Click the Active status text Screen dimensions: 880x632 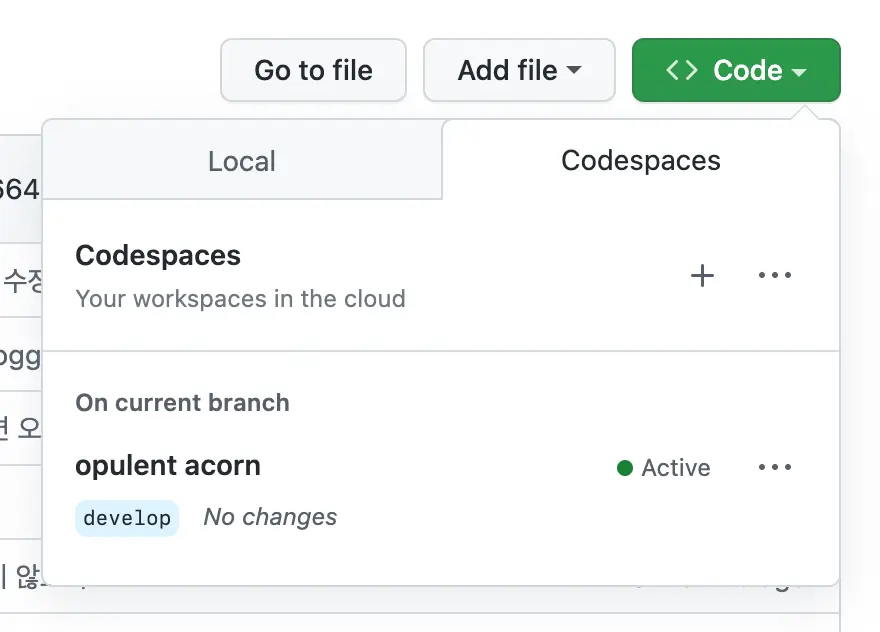pyautogui.click(x=676, y=468)
